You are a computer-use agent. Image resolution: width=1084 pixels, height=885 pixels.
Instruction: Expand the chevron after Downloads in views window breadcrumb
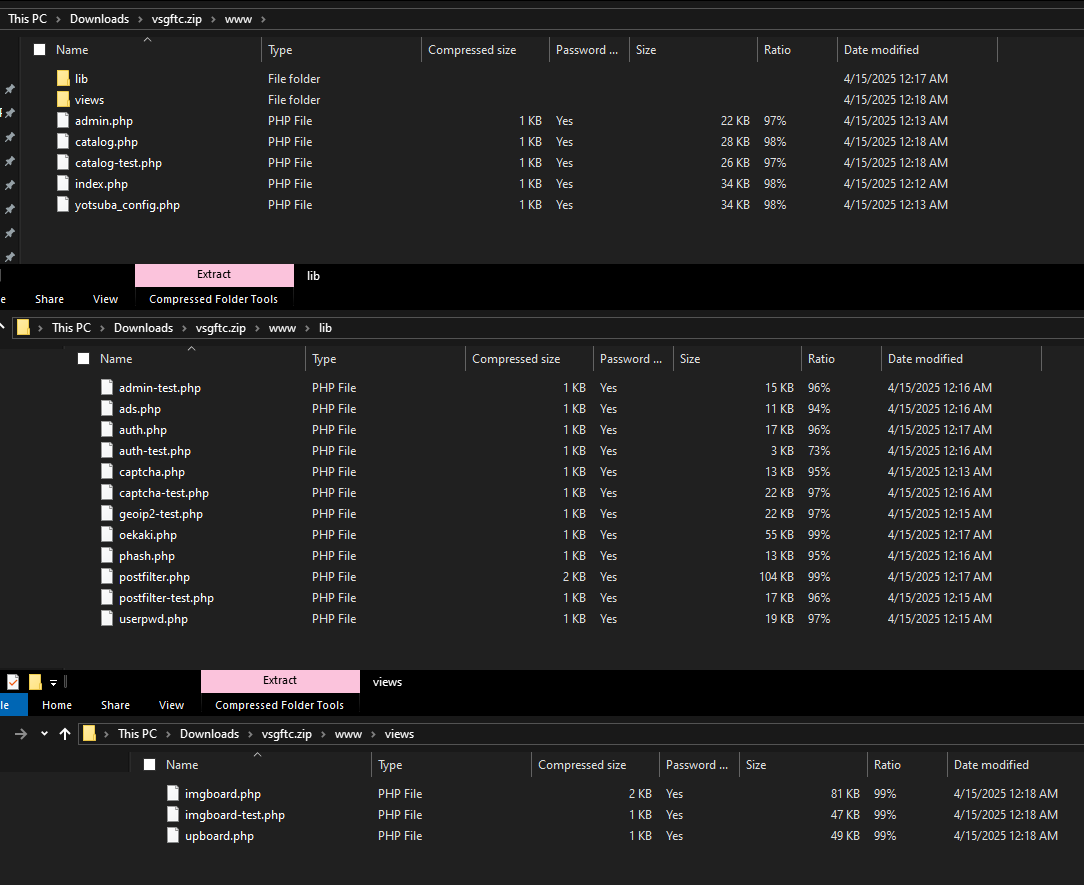pyautogui.click(x=250, y=734)
